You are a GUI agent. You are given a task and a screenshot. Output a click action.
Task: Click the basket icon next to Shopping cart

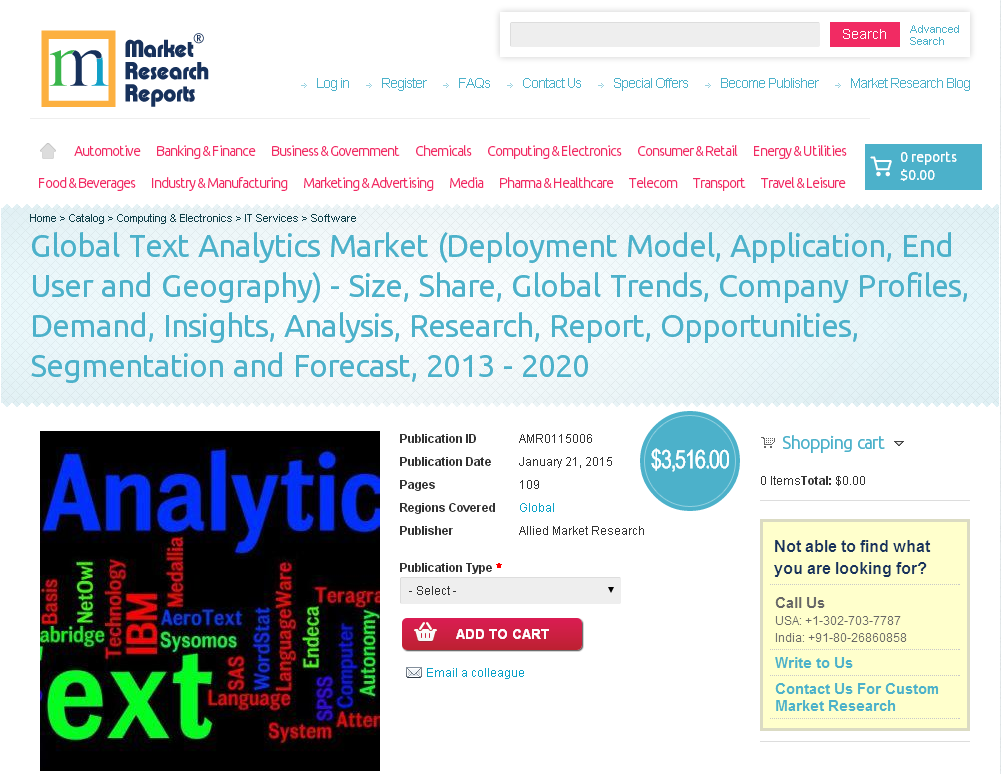coord(768,442)
